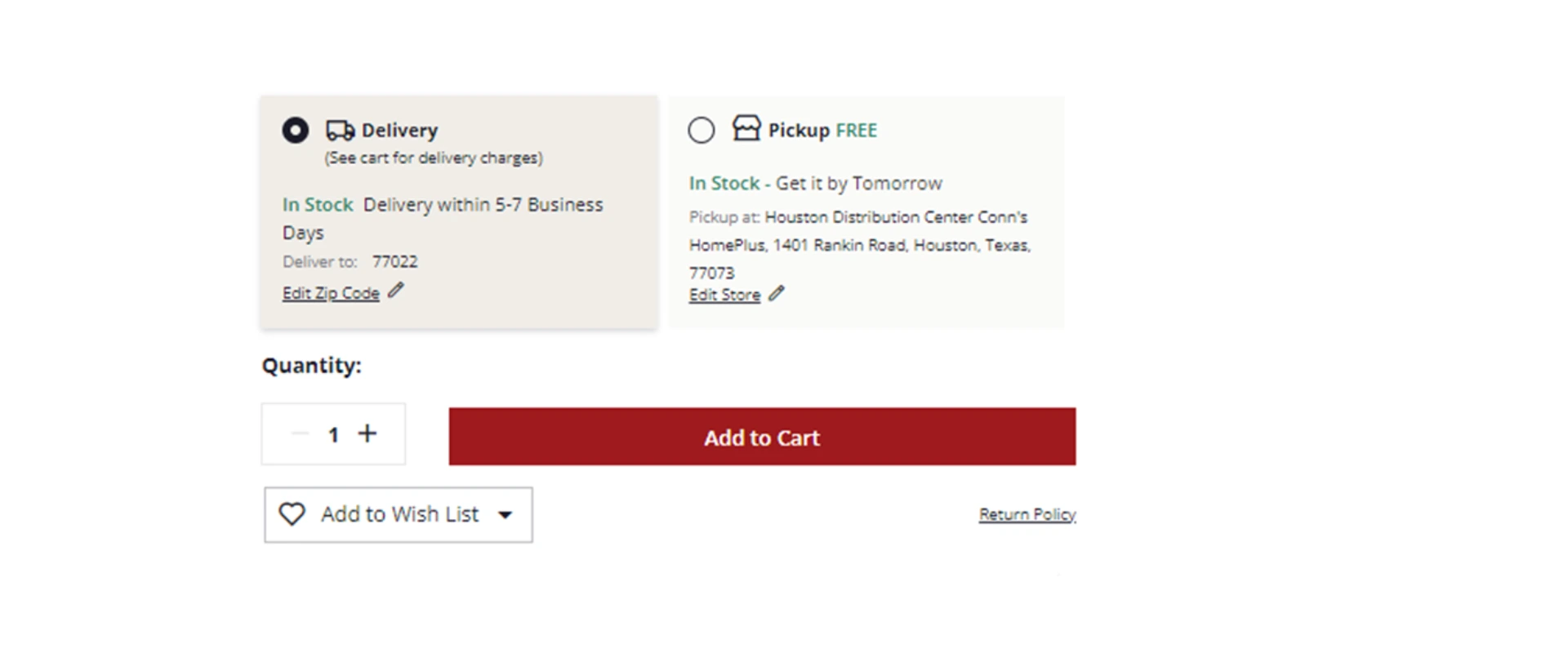The image size is (1568, 653).
Task: Click the plus icon to increase quantity
Action: coord(367,433)
